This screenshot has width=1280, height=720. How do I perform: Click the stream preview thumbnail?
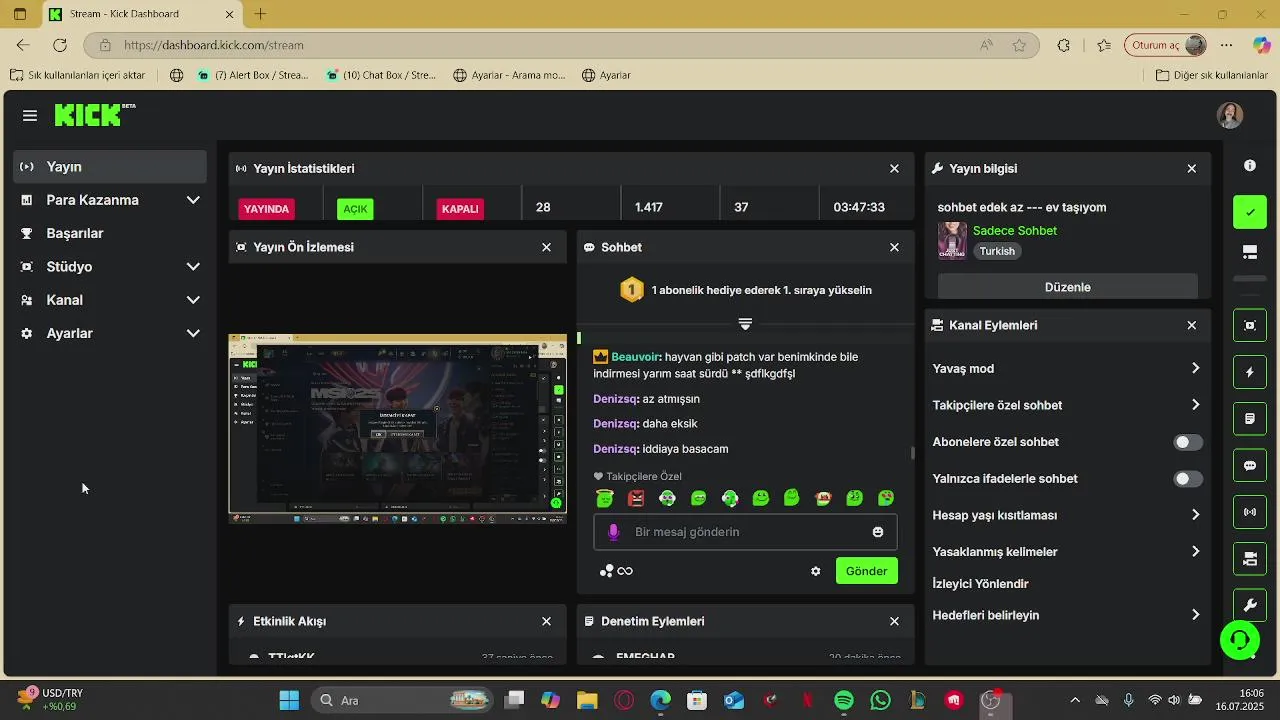397,427
